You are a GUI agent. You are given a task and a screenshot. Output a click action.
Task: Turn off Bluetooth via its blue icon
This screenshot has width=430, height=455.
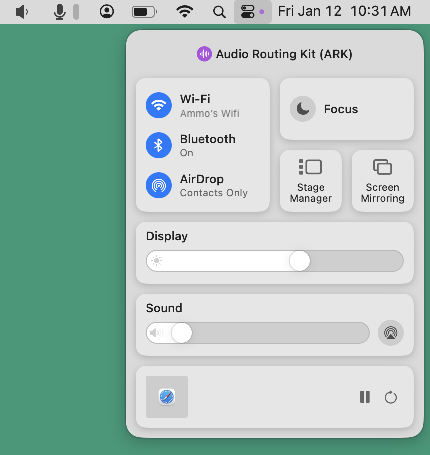point(159,145)
